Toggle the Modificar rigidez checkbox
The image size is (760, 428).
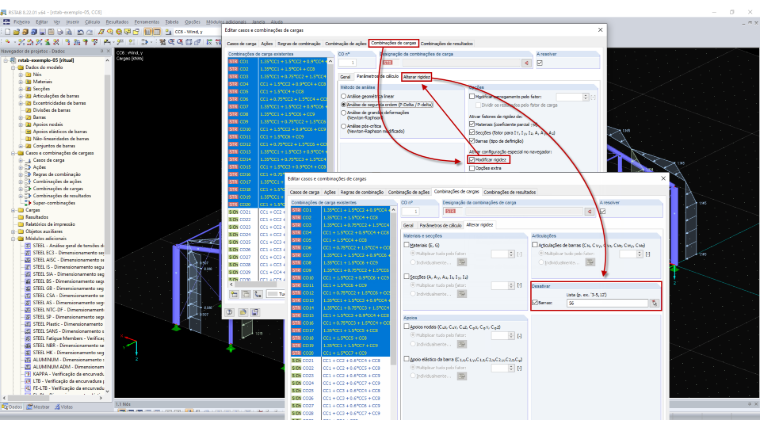click(472, 159)
